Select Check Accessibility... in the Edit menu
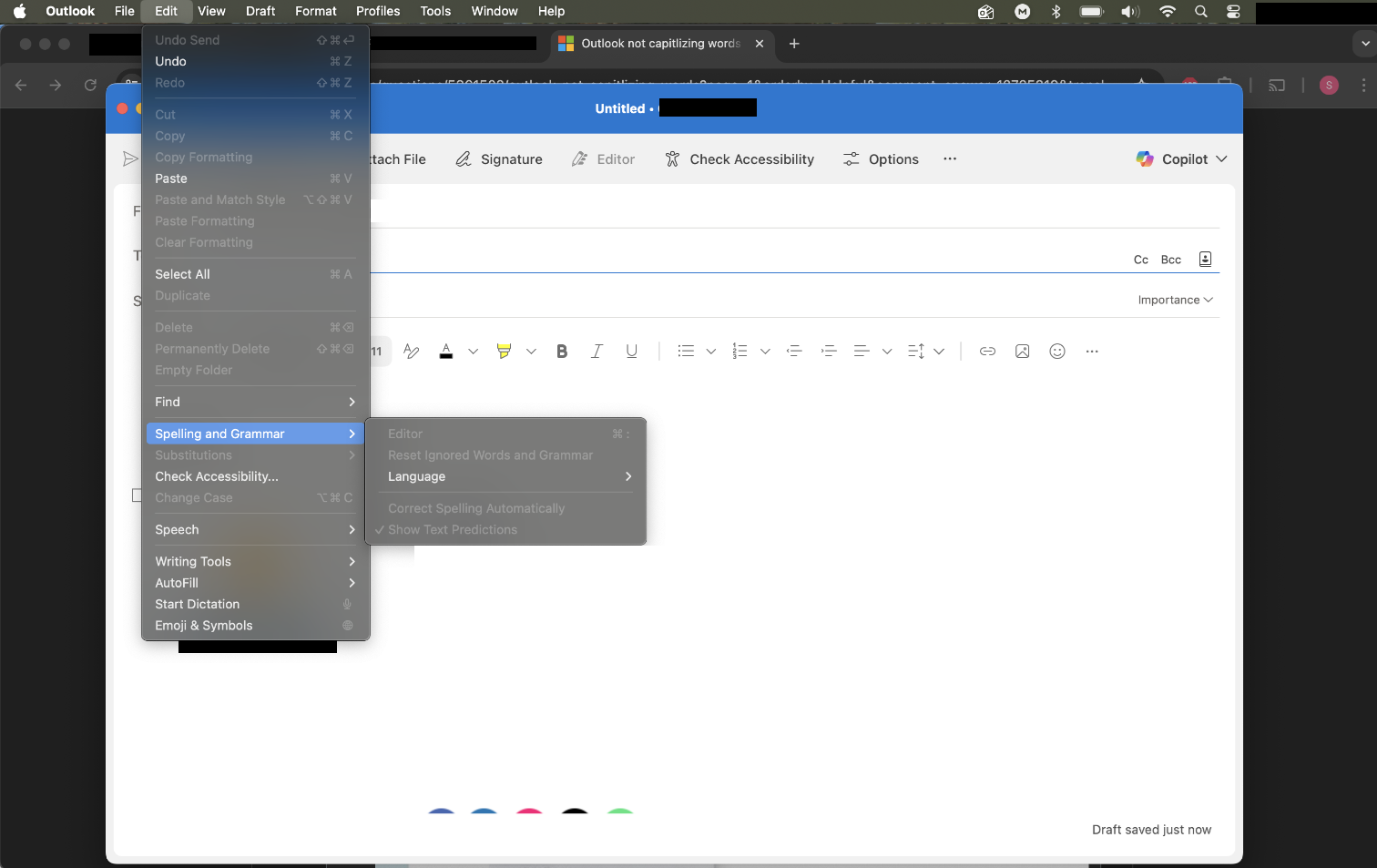The height and width of the screenshot is (868, 1377). (255, 476)
